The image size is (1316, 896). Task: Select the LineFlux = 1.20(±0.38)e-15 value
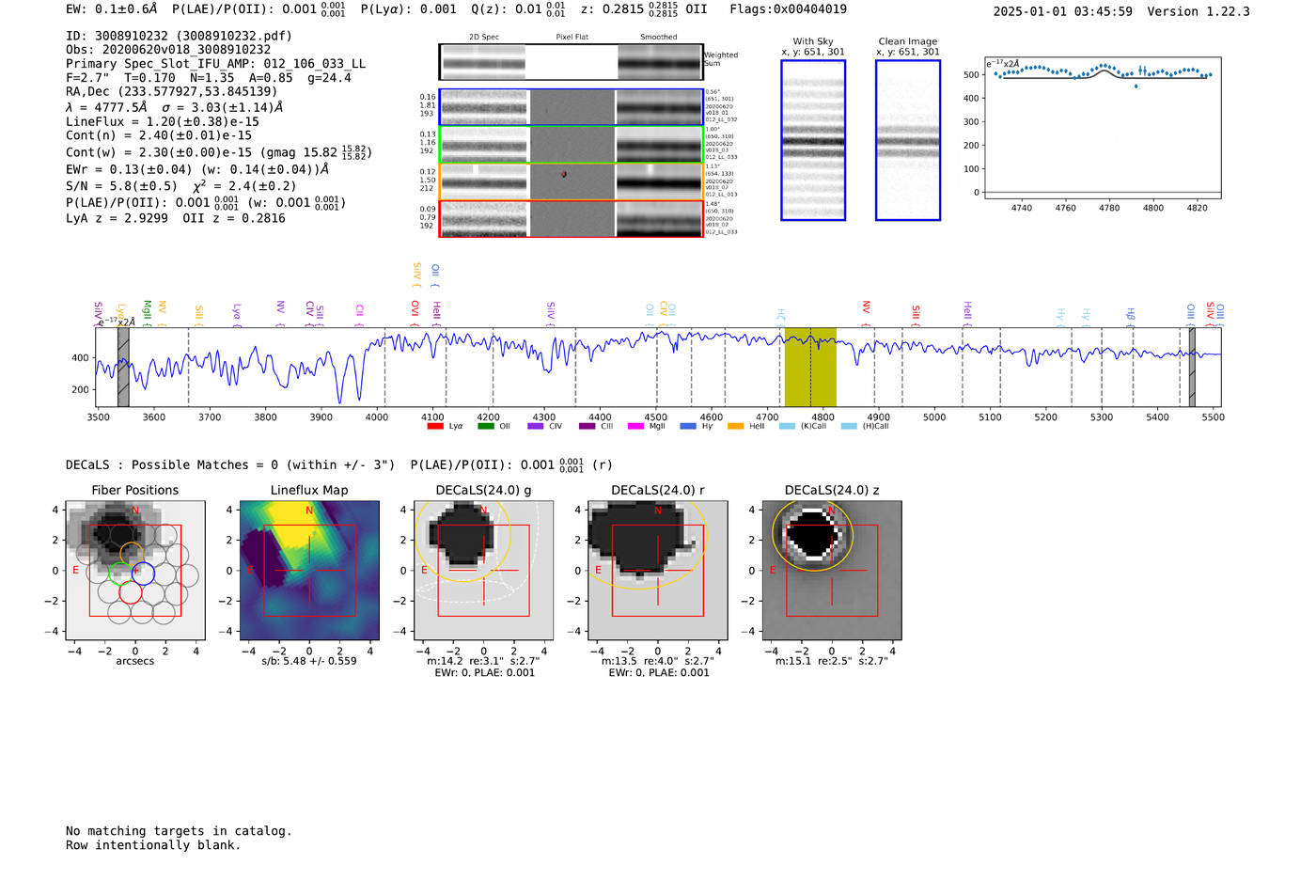point(163,121)
